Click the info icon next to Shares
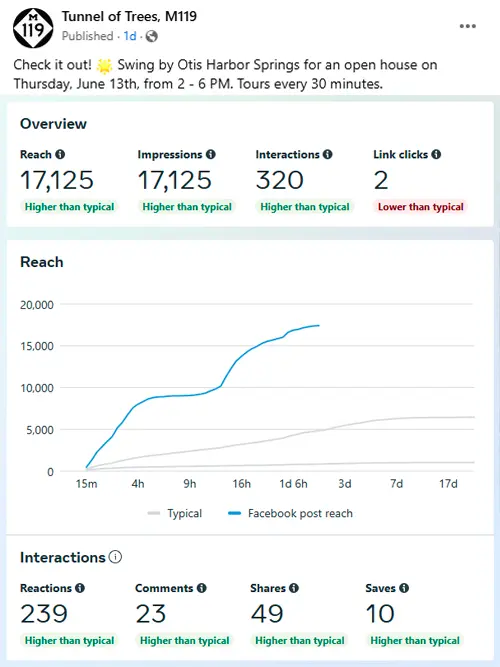Image resolution: width=500 pixels, height=667 pixels. point(294,588)
